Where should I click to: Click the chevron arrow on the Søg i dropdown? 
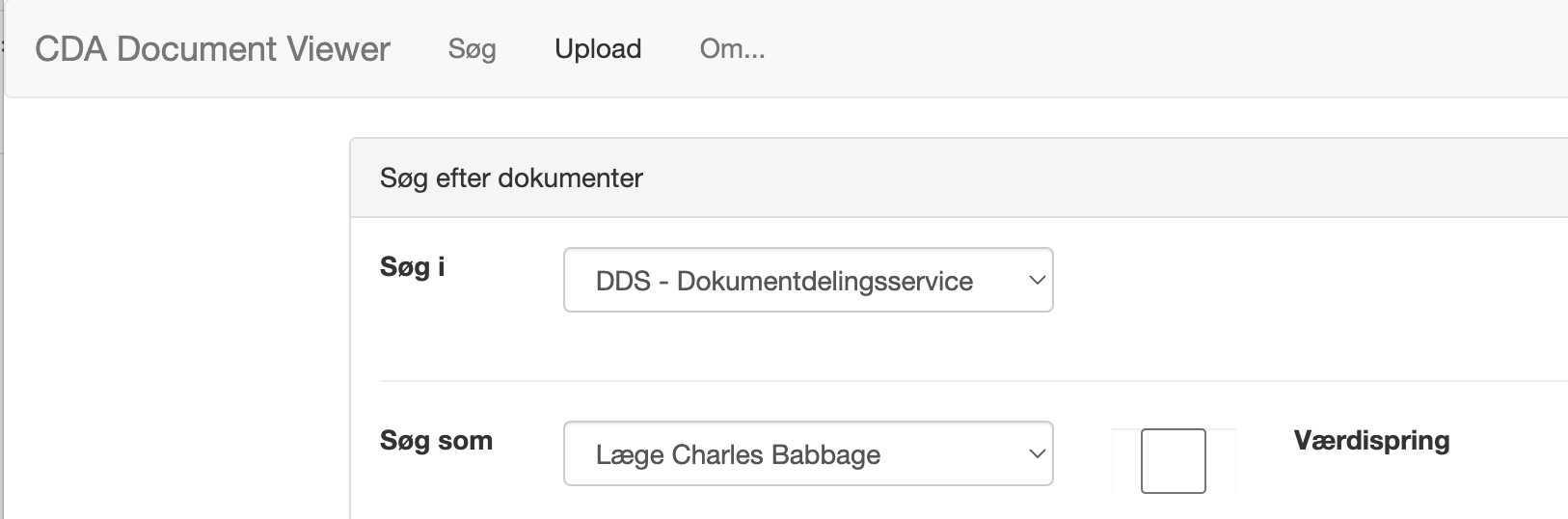tap(1037, 281)
